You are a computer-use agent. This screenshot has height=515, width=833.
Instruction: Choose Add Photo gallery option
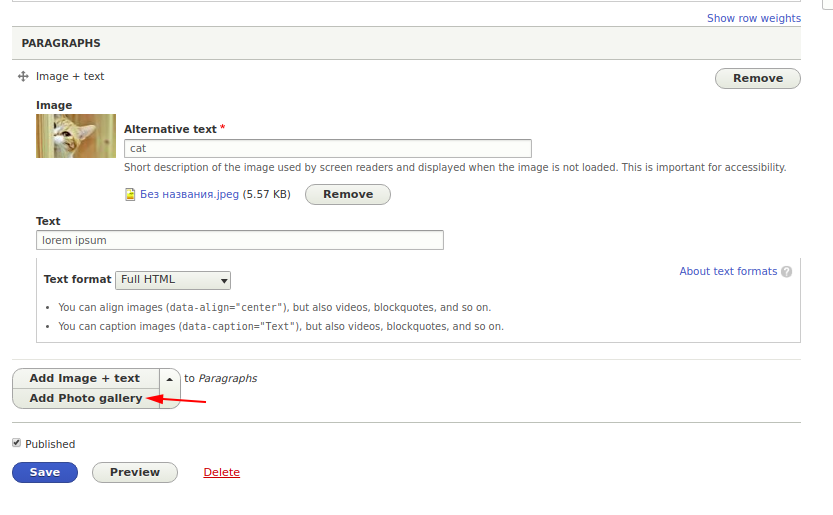(x=86, y=398)
